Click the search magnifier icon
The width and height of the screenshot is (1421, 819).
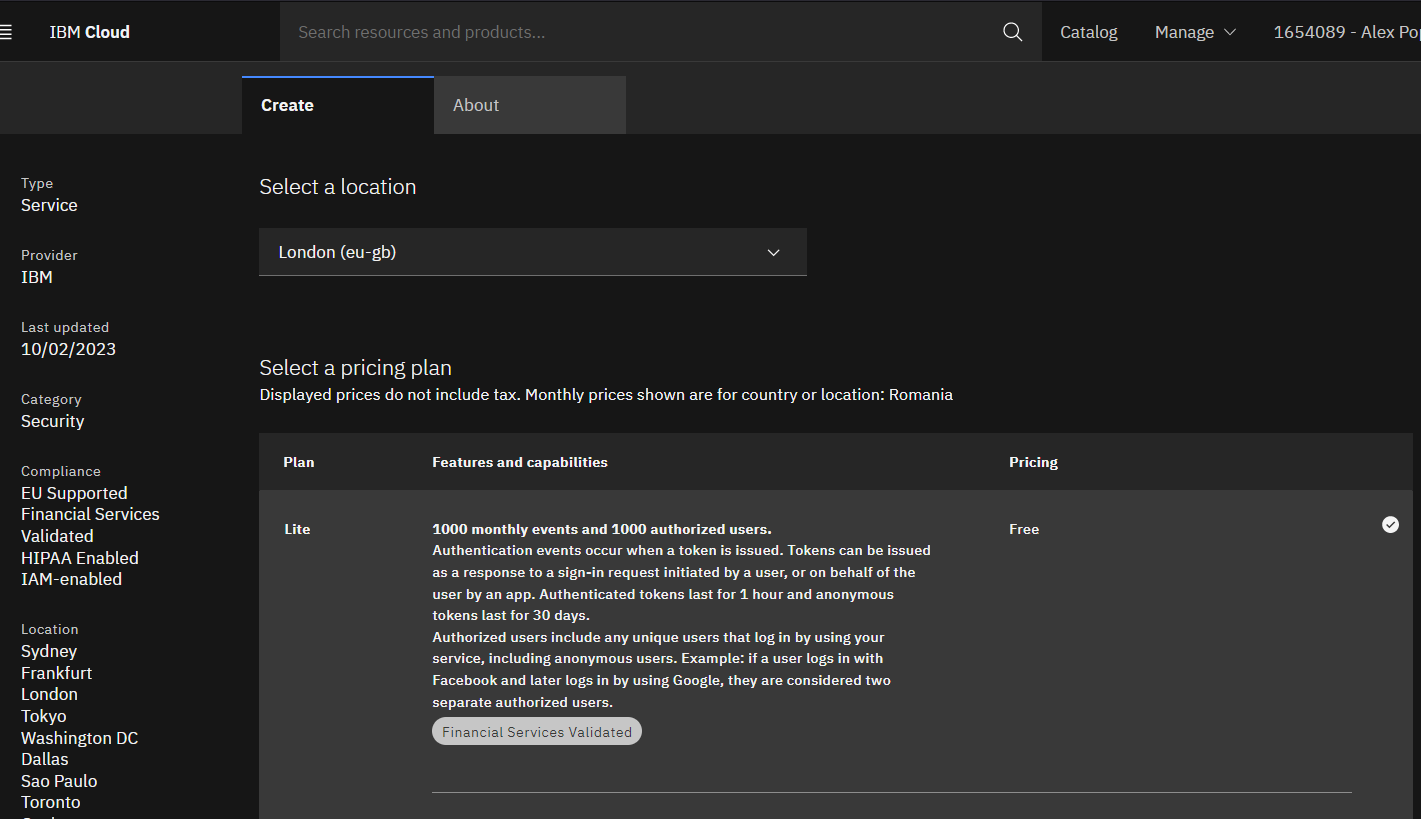click(1012, 32)
